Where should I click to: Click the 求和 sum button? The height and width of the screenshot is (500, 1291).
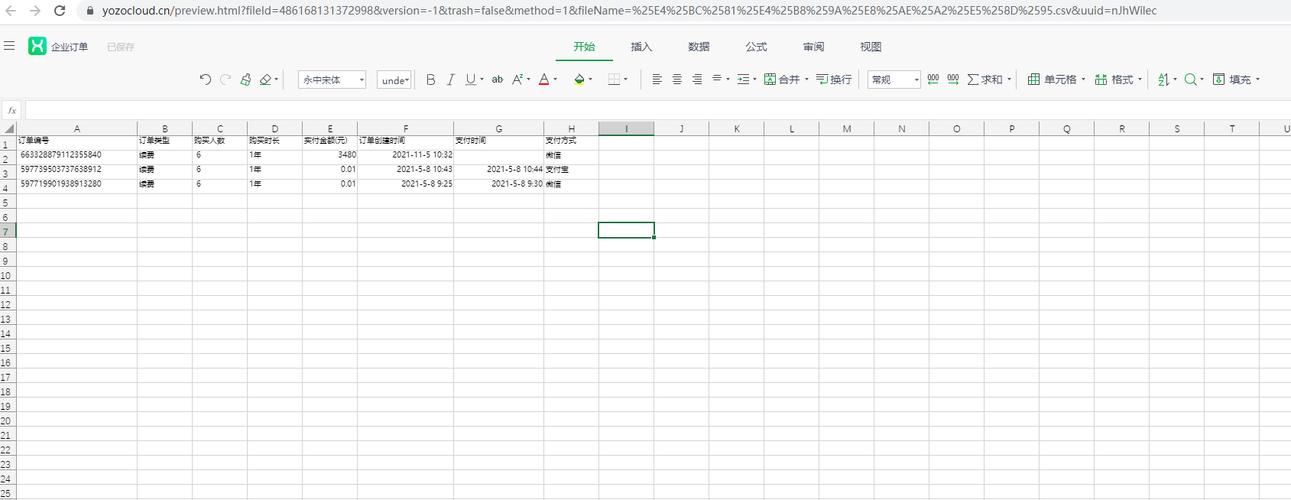tap(985, 80)
